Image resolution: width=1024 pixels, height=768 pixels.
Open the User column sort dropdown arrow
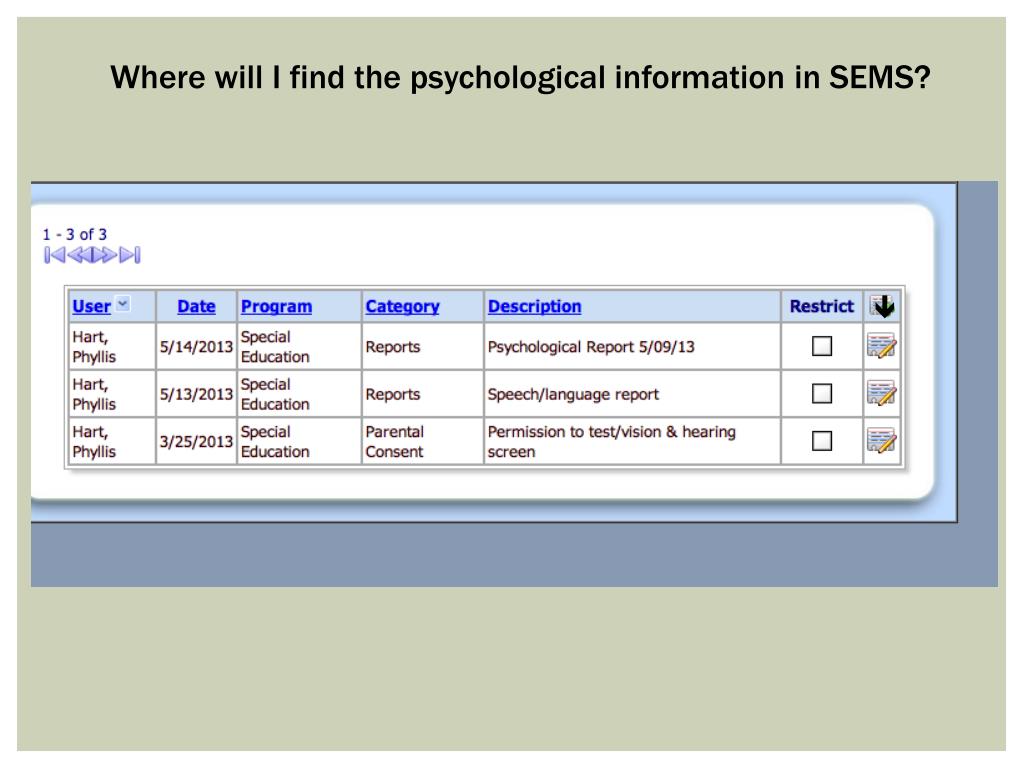[x=123, y=304]
